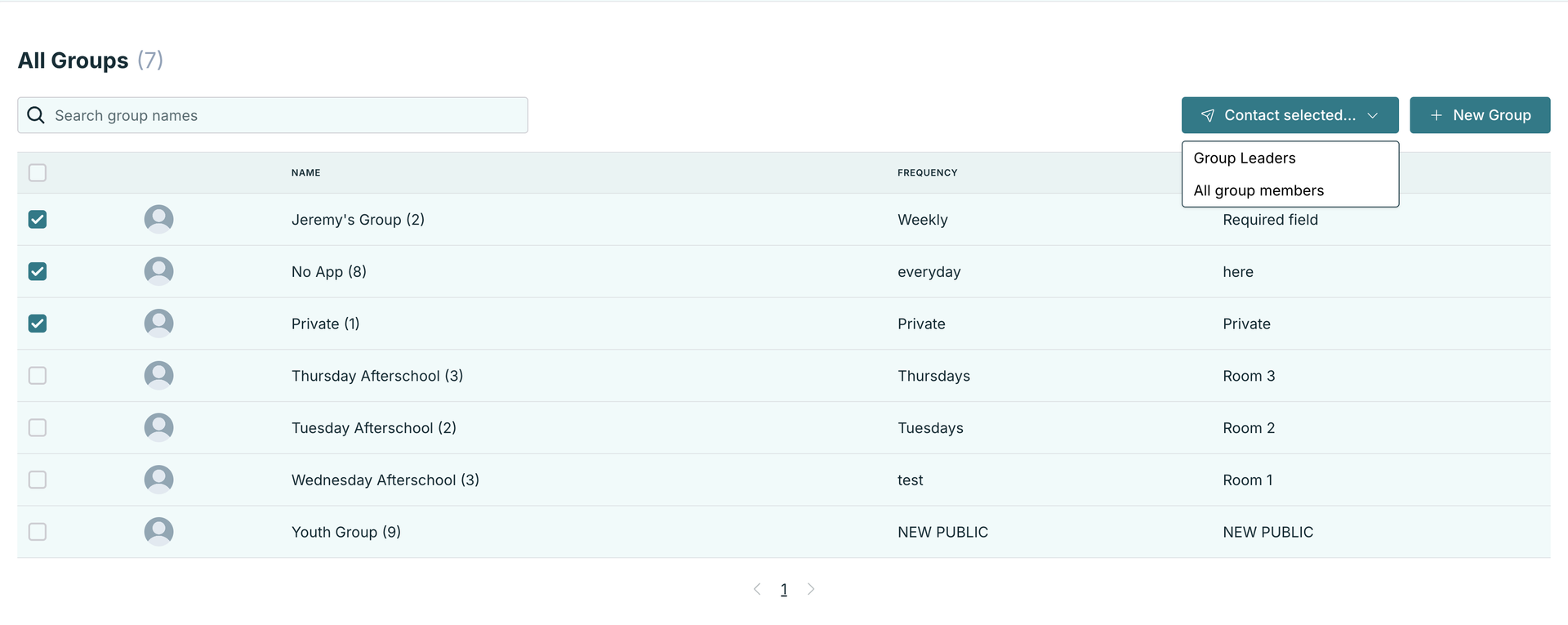The height and width of the screenshot is (625, 1568).
Task: Check the Thursday Afterschool checkbox
Action: [38, 376]
